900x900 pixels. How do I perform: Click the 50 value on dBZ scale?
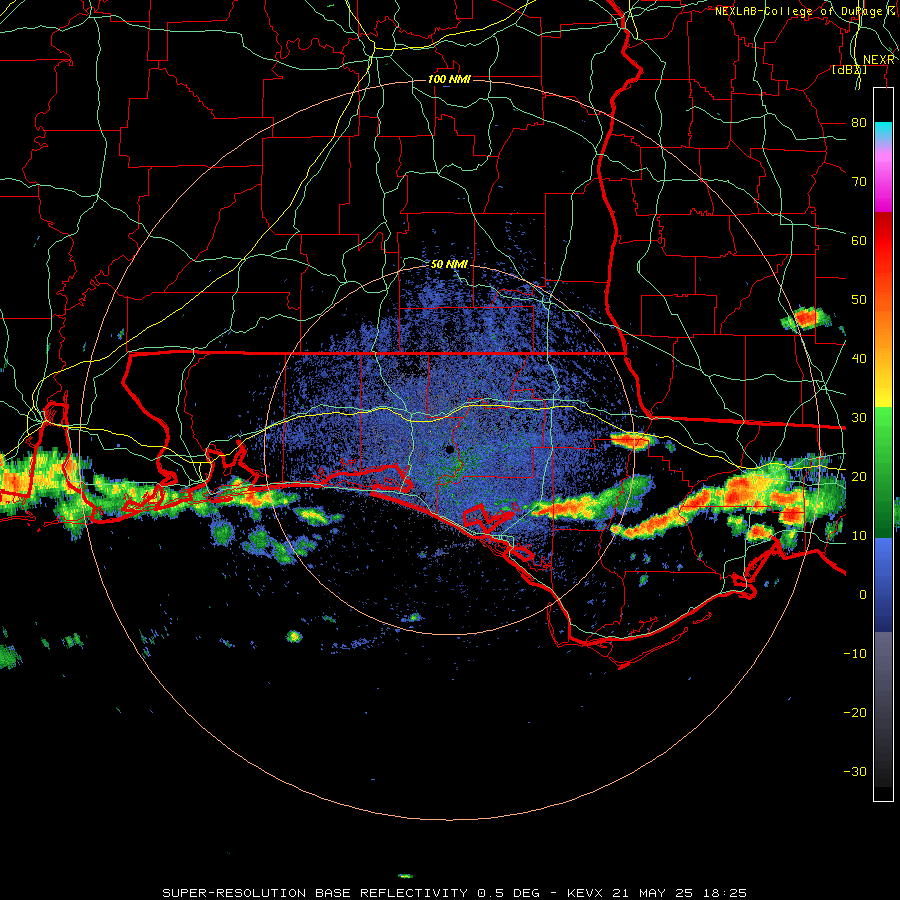coord(859,300)
